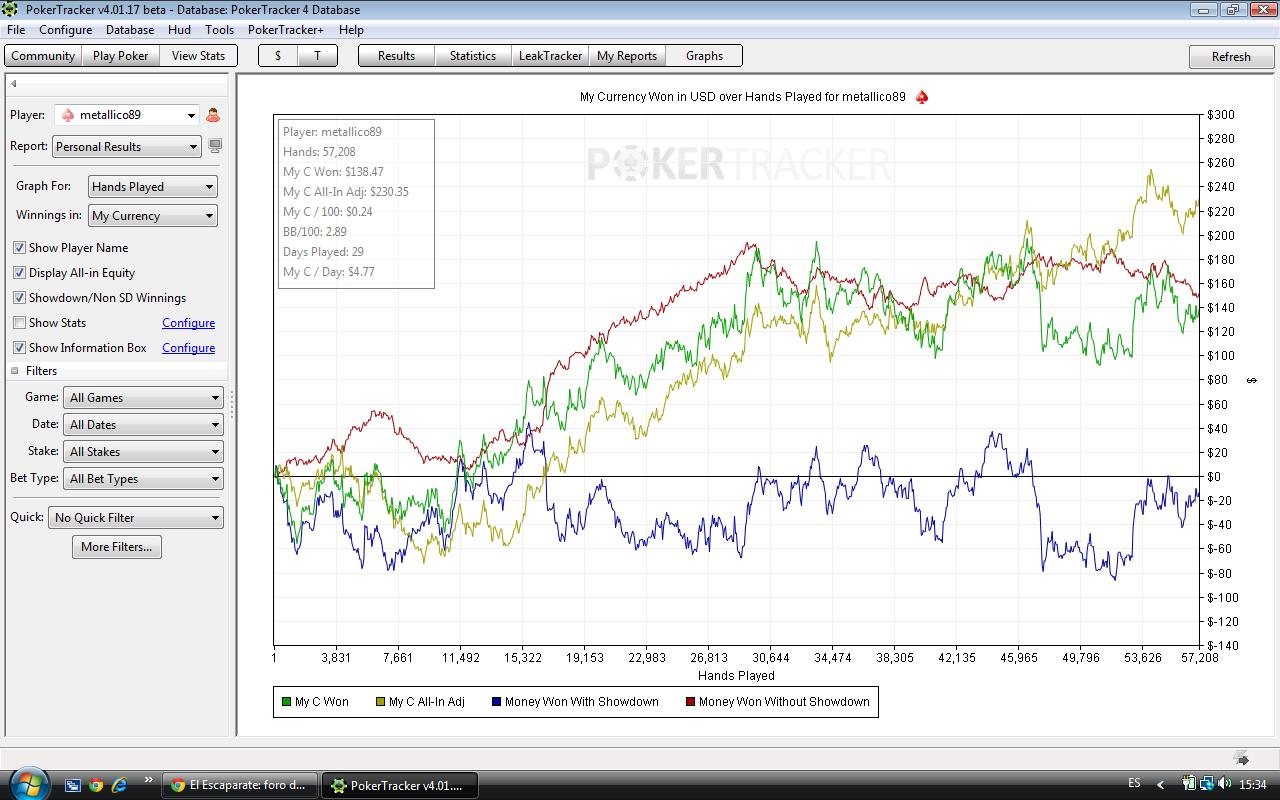
Task: Open the Quick filter dropdown
Action: coord(136,518)
